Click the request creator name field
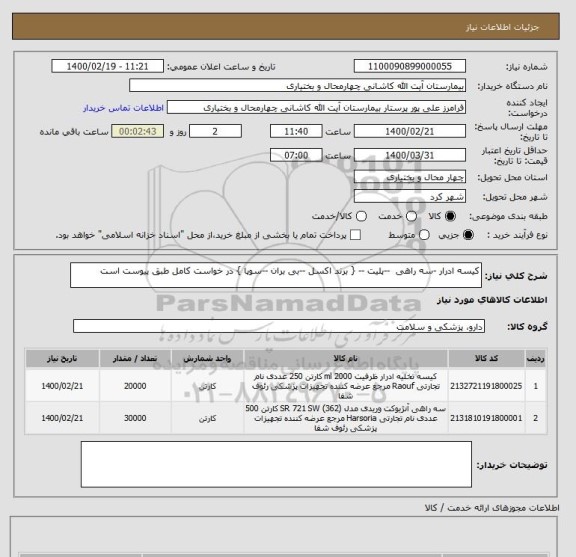The width and height of the screenshot is (576, 557). pos(316,108)
